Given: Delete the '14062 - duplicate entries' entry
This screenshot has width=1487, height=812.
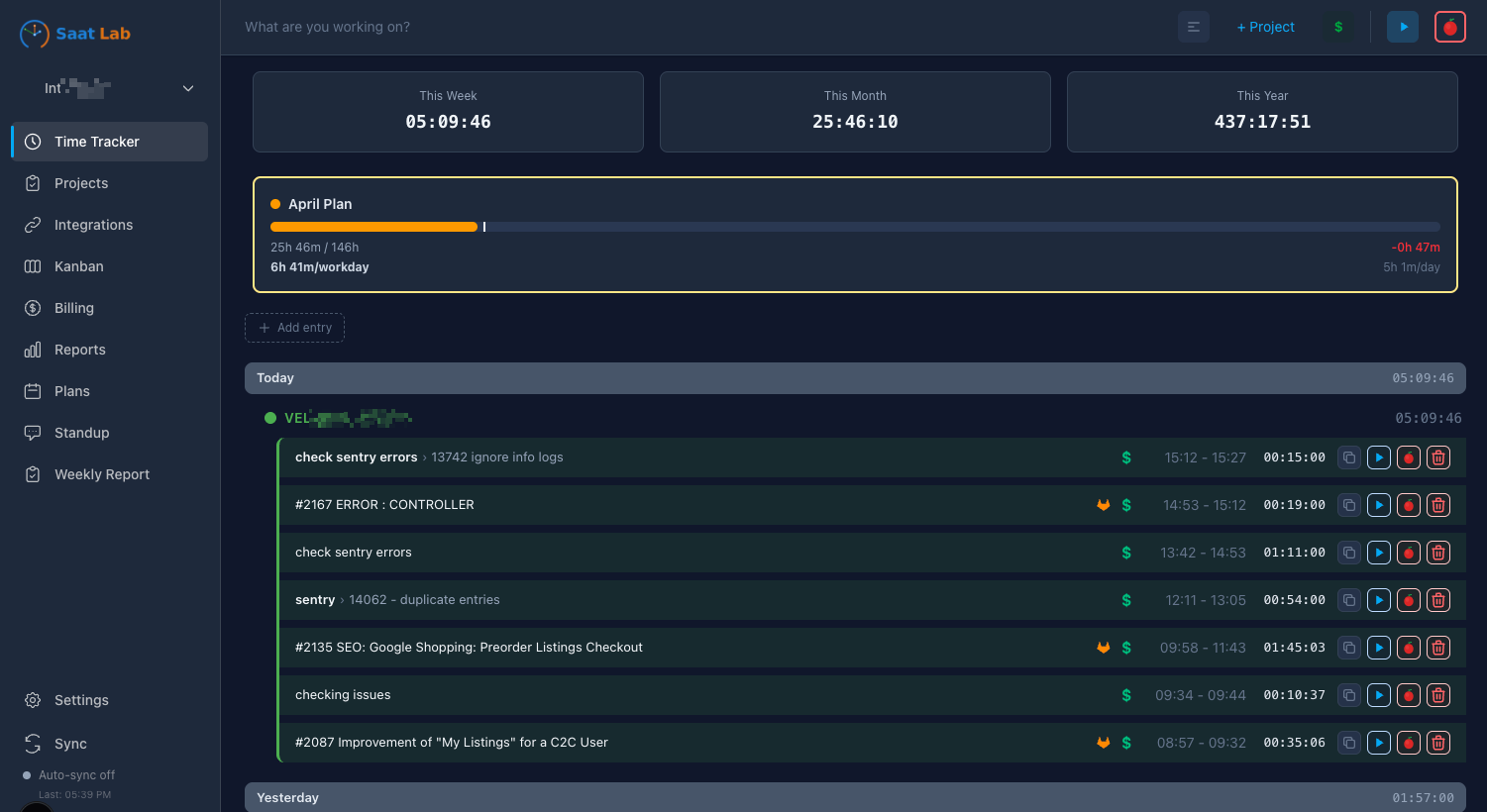Looking at the screenshot, I should point(1438,600).
